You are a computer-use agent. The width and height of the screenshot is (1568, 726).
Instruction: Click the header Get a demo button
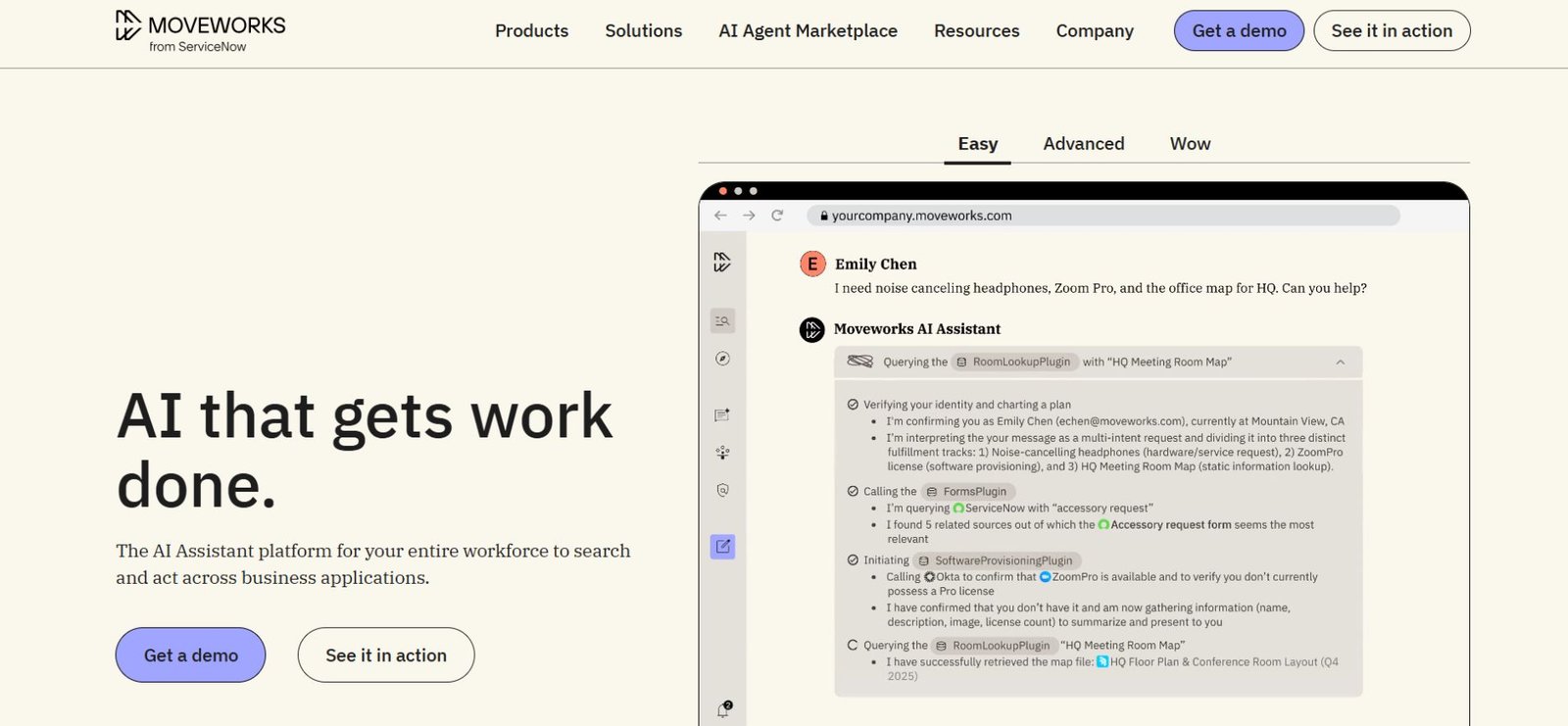(x=1239, y=30)
